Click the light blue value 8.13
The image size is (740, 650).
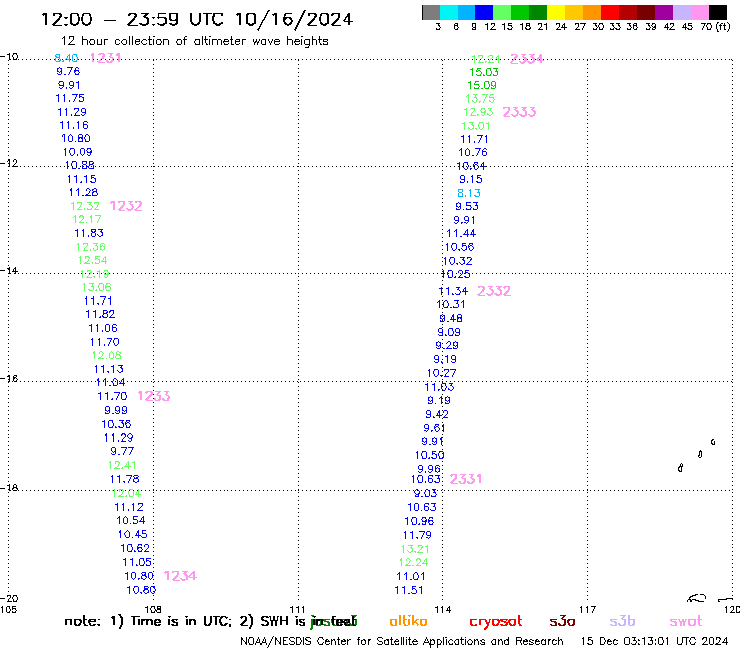[x=469, y=193]
